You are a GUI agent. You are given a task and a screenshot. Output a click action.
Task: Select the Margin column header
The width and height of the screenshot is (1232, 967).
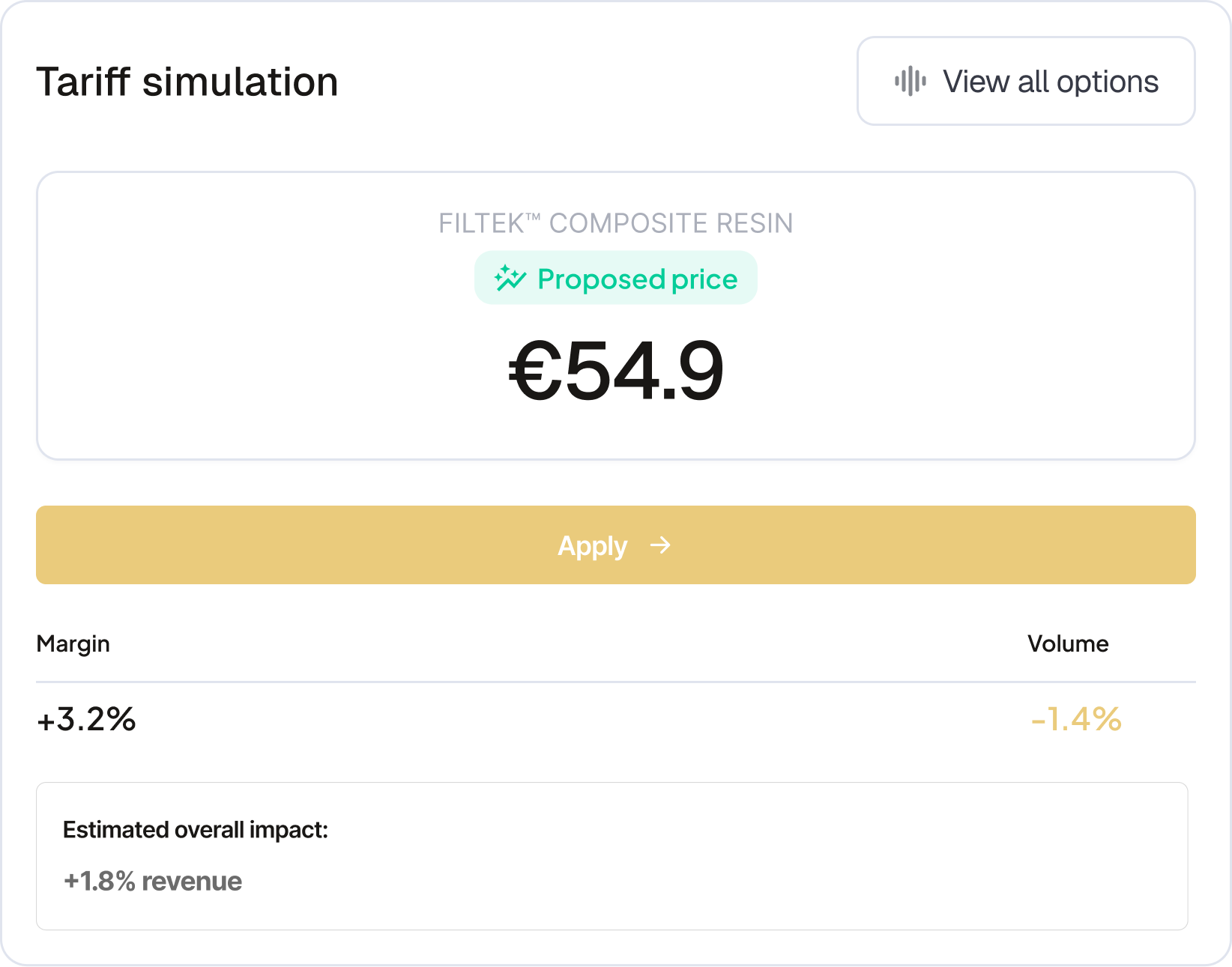pyautogui.click(x=73, y=643)
